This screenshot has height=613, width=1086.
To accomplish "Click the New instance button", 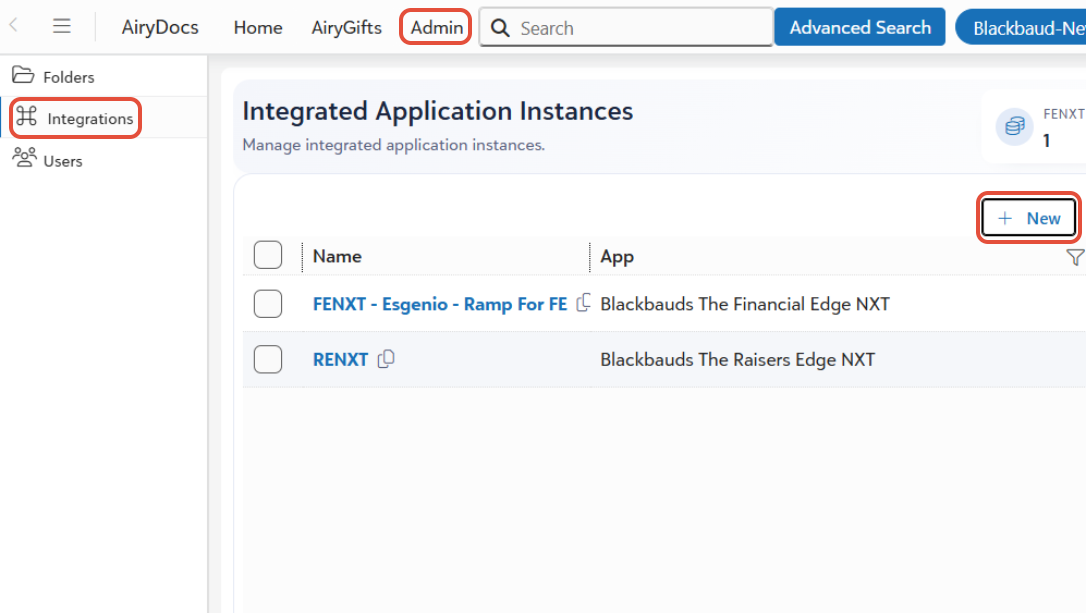I will coord(1029,218).
